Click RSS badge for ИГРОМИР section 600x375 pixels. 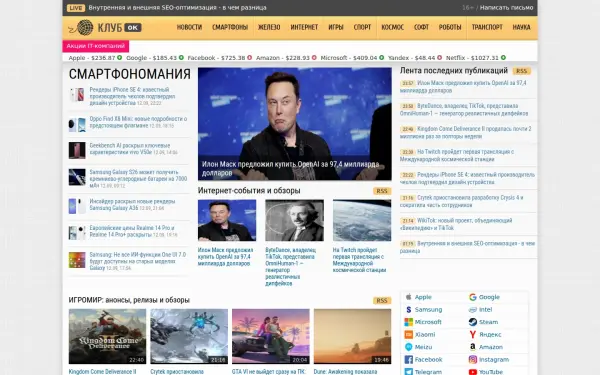click(x=382, y=301)
